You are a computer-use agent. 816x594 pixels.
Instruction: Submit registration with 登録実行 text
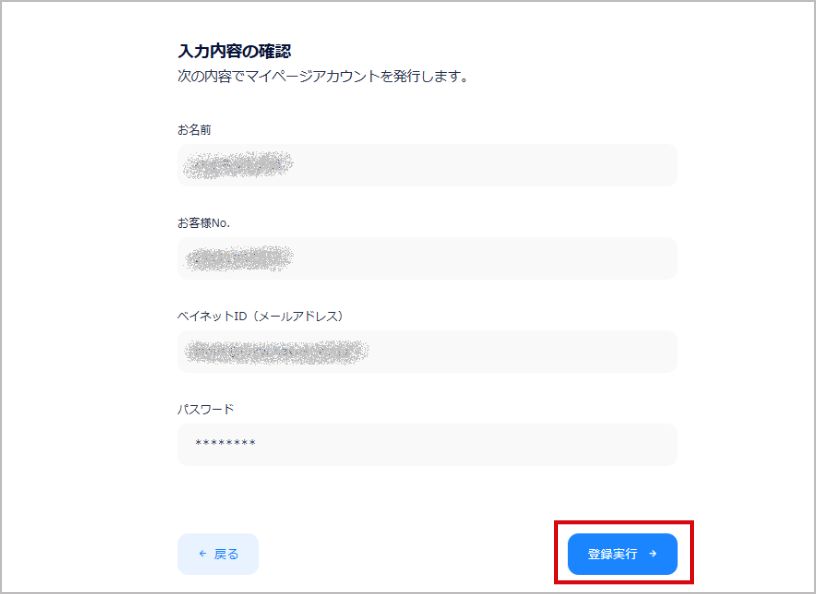(613, 554)
